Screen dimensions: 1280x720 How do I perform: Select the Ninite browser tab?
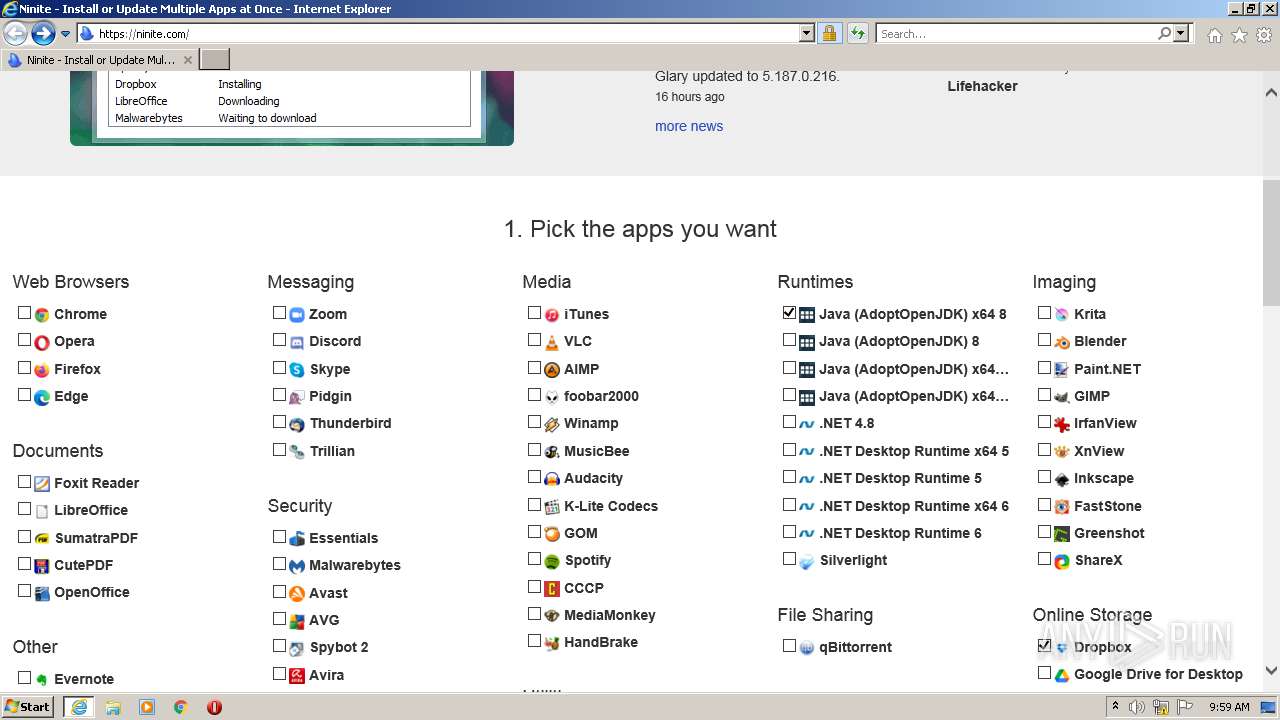[x=100, y=60]
